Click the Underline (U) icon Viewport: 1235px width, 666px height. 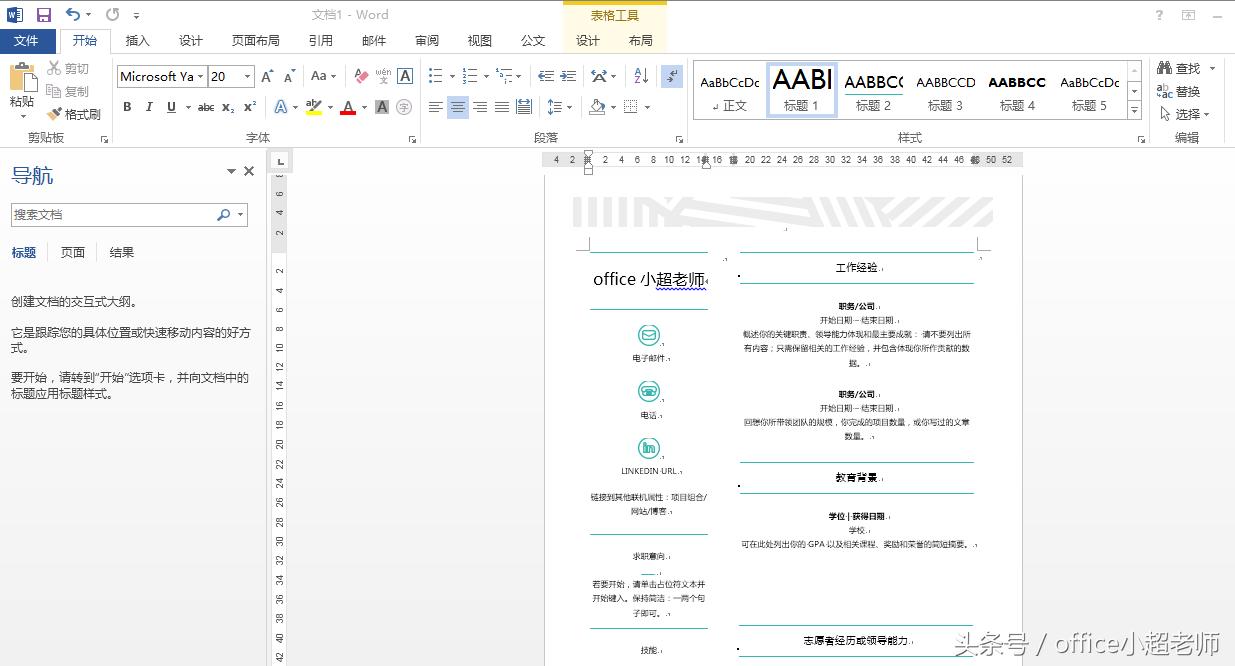point(168,105)
